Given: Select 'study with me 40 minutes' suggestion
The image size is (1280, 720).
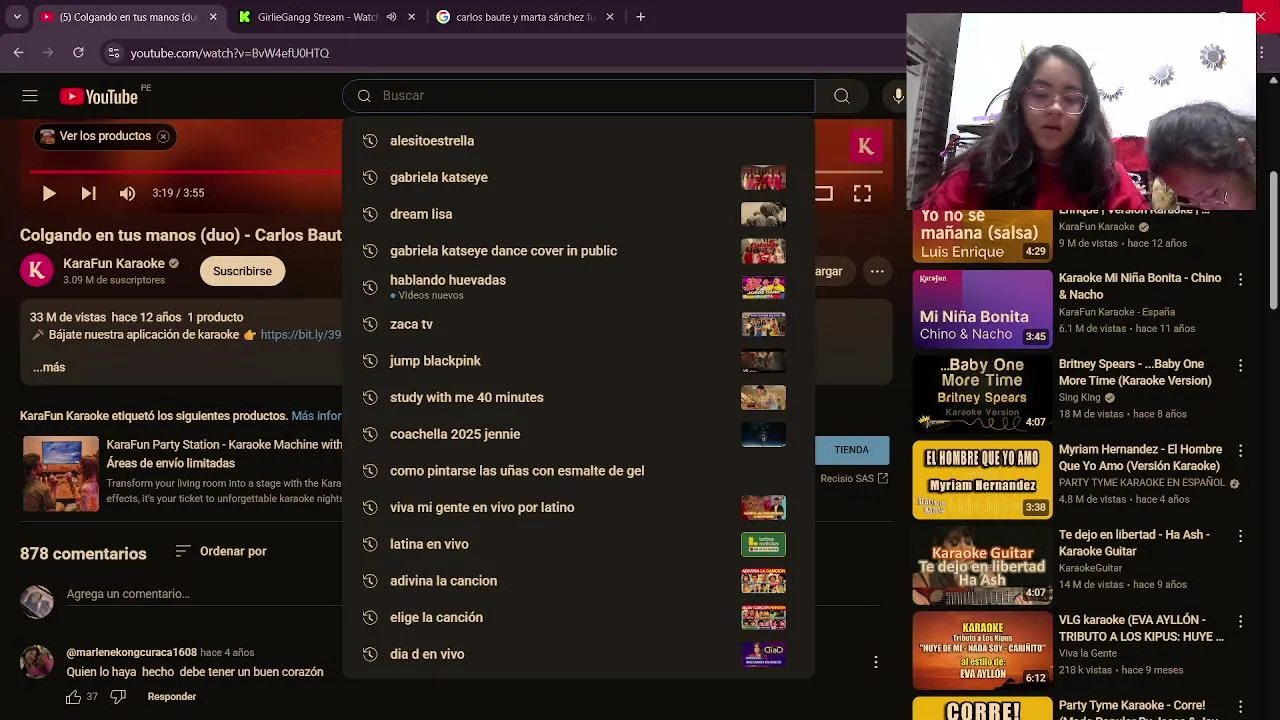Looking at the screenshot, I should pos(579,397).
